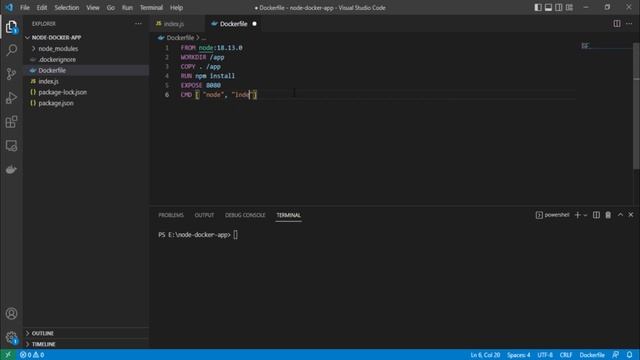The height and width of the screenshot is (360, 640).
Task: Select the TERMINAL panel tab
Action: [288, 215]
